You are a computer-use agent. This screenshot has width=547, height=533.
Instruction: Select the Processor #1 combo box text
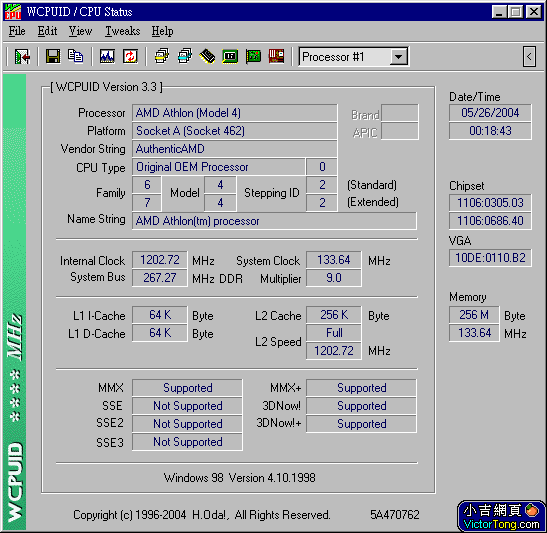(333, 57)
